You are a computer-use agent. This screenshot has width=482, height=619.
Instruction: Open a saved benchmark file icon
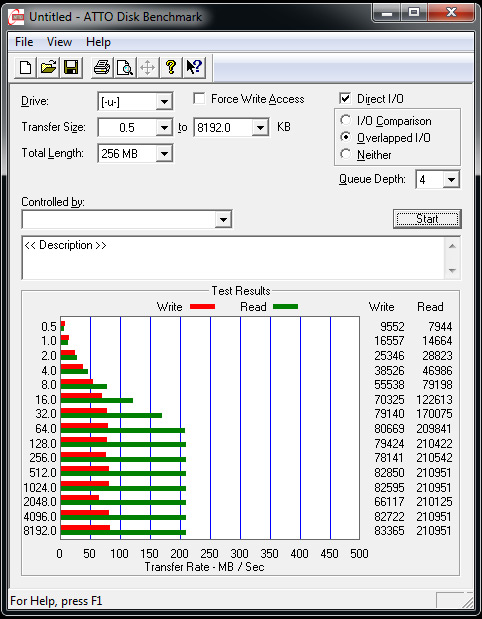coord(48,67)
